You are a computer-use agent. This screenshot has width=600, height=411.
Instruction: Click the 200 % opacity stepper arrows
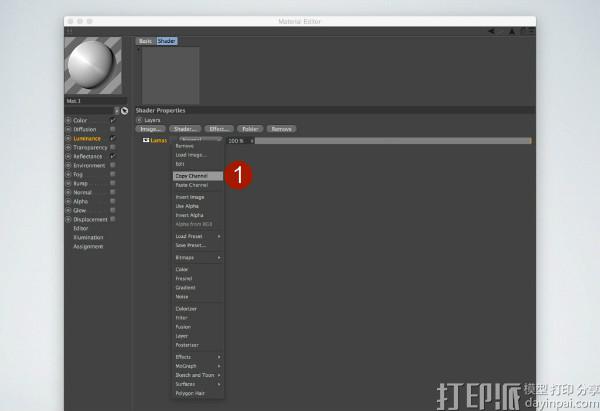[252, 141]
